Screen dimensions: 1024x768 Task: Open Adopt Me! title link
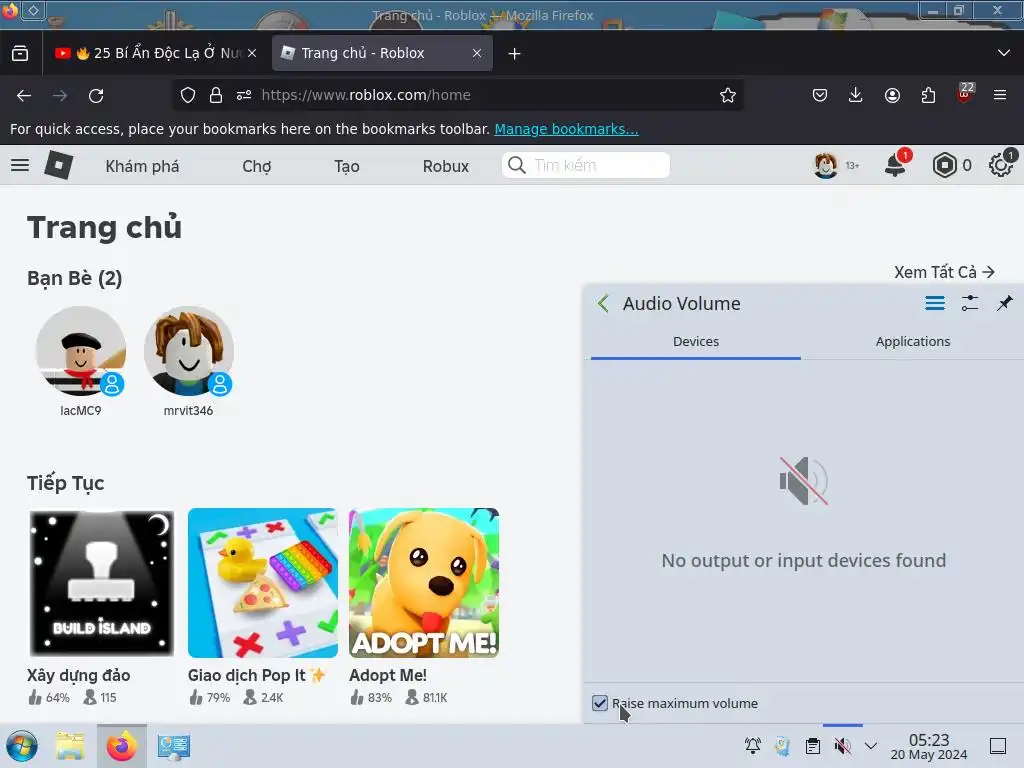click(388, 675)
